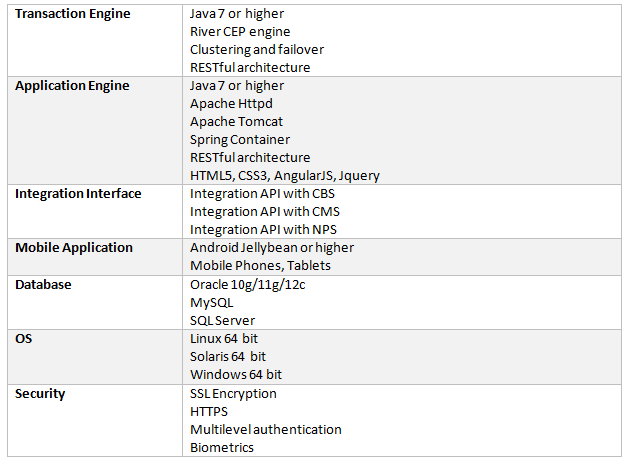Select 'Integration API with CMS'
627x466 pixels.
click(265, 212)
